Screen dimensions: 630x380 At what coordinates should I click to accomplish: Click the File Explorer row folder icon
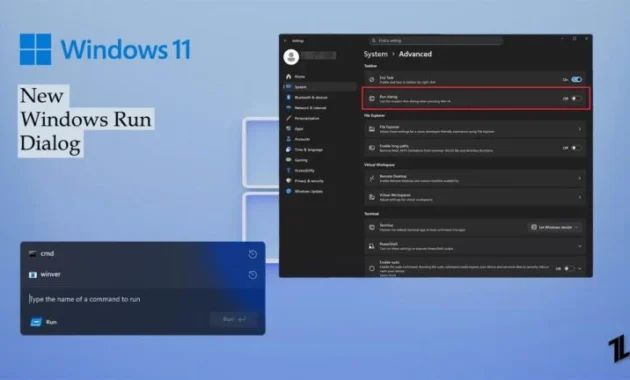click(x=372, y=129)
